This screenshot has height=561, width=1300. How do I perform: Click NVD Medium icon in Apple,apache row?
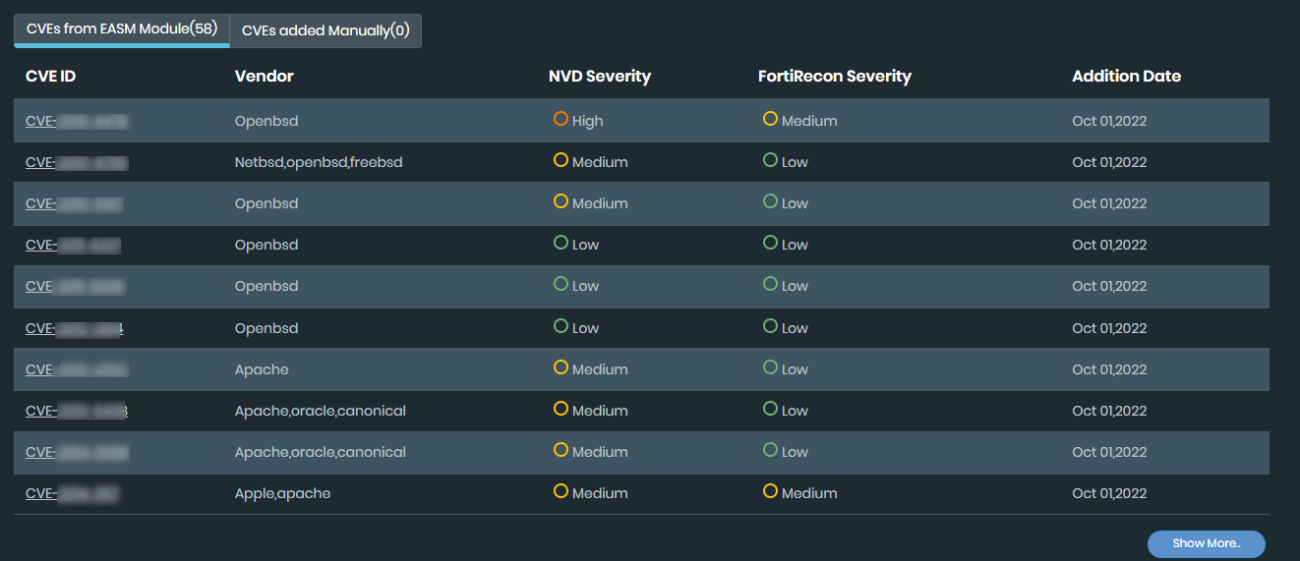pos(560,492)
